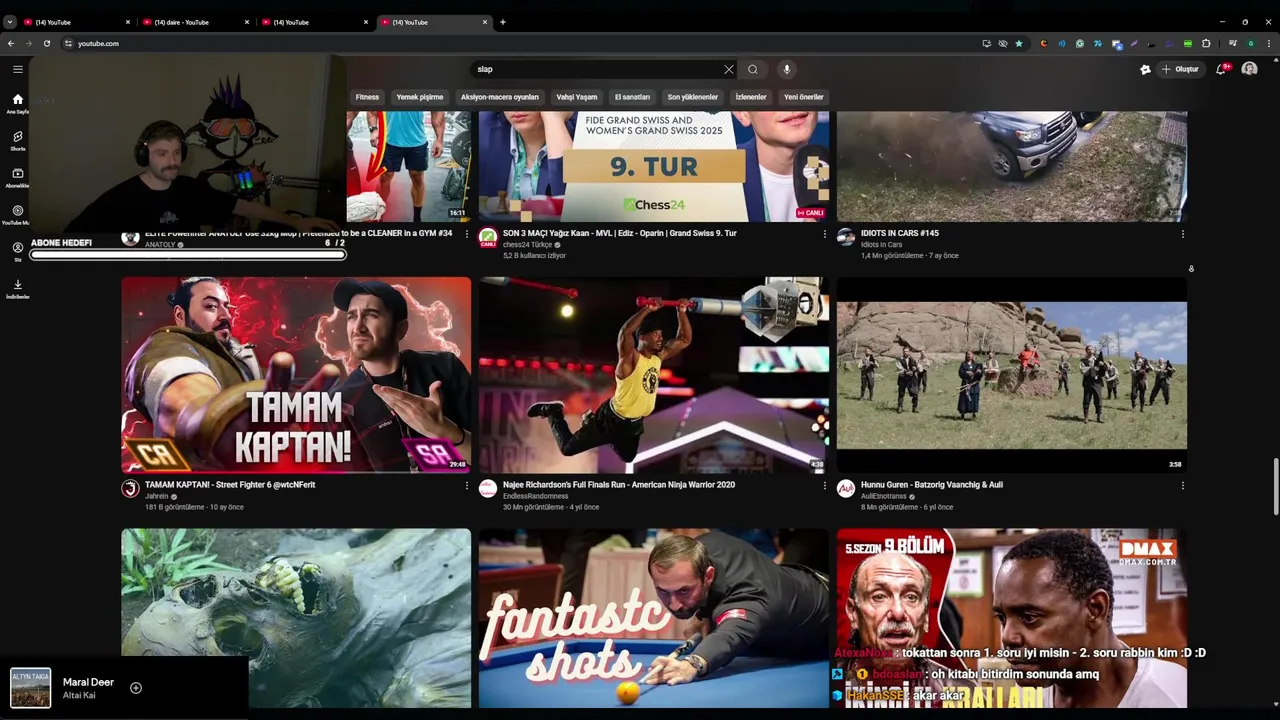Click the page vertical scrollbar

[1275, 485]
